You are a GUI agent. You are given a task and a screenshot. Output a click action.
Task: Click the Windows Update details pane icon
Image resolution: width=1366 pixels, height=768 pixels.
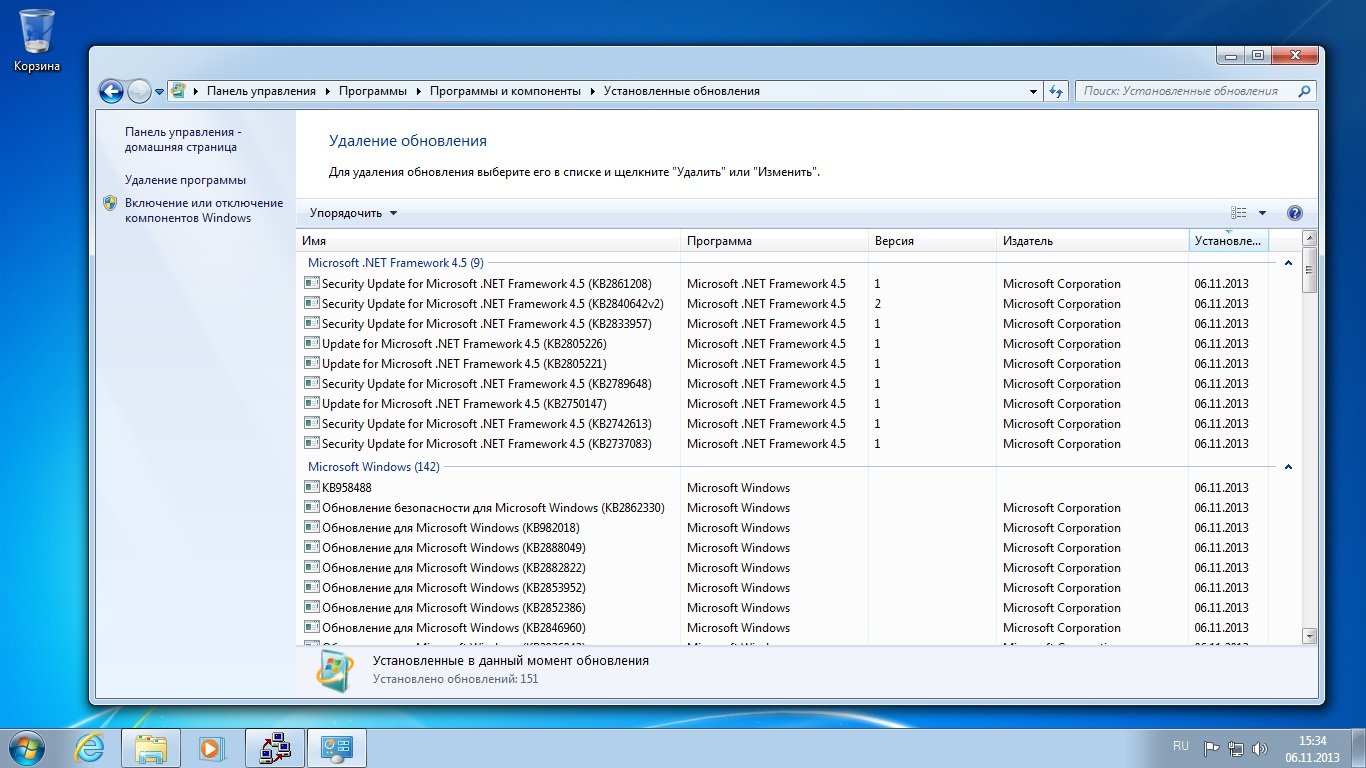click(334, 670)
